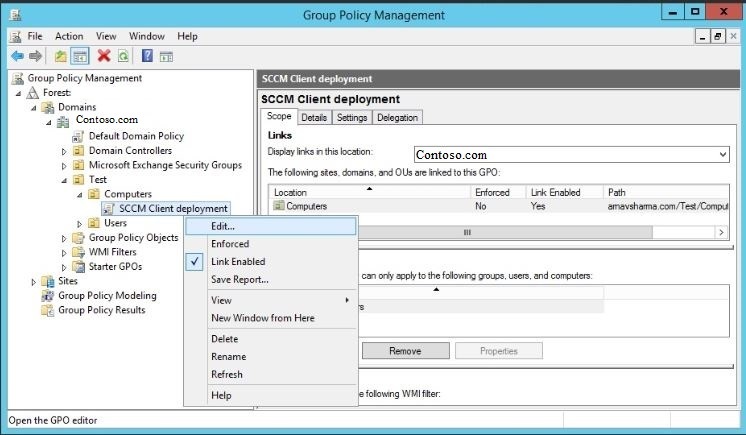Select the Domain Controllers OU icon
Viewport: 746px width, 435px height.
click(x=78, y=151)
